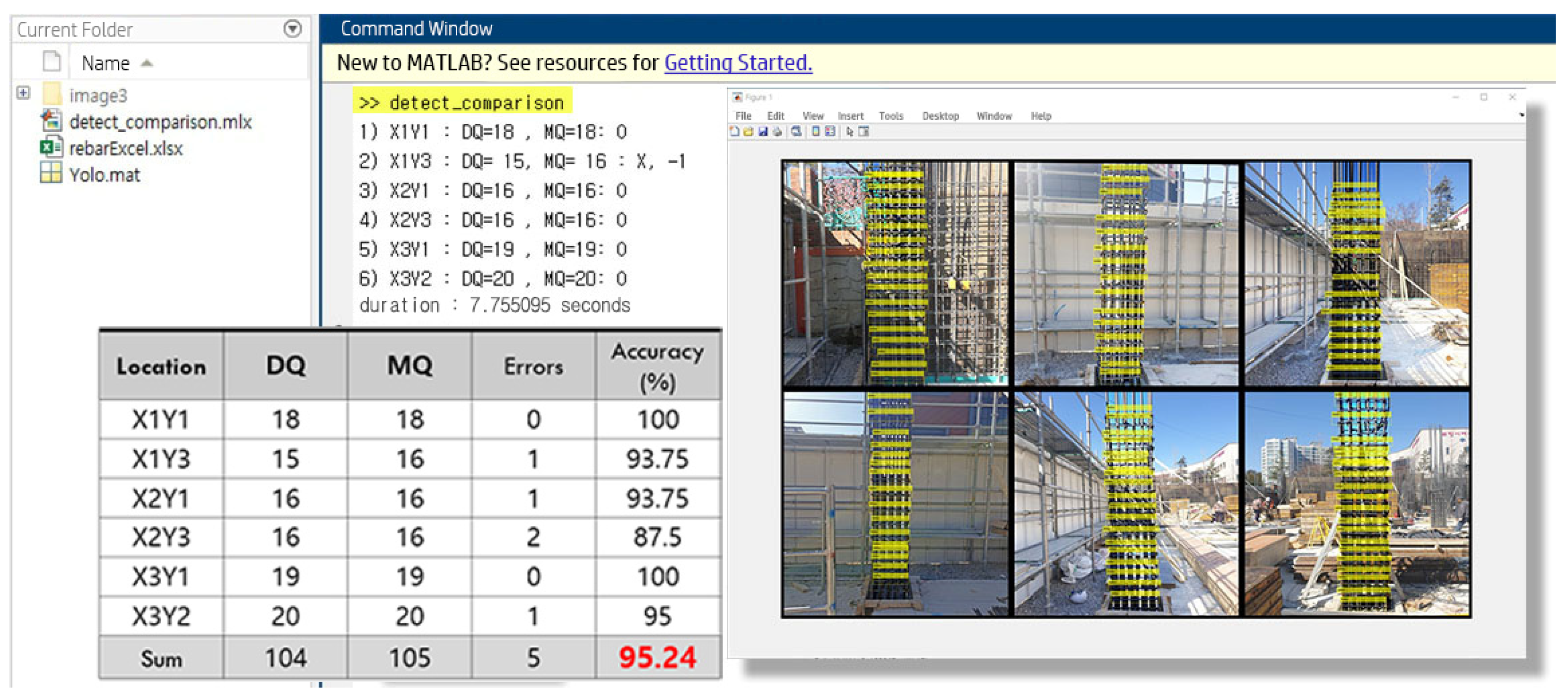Click the Insert Legend toolbar icon

click(x=830, y=131)
